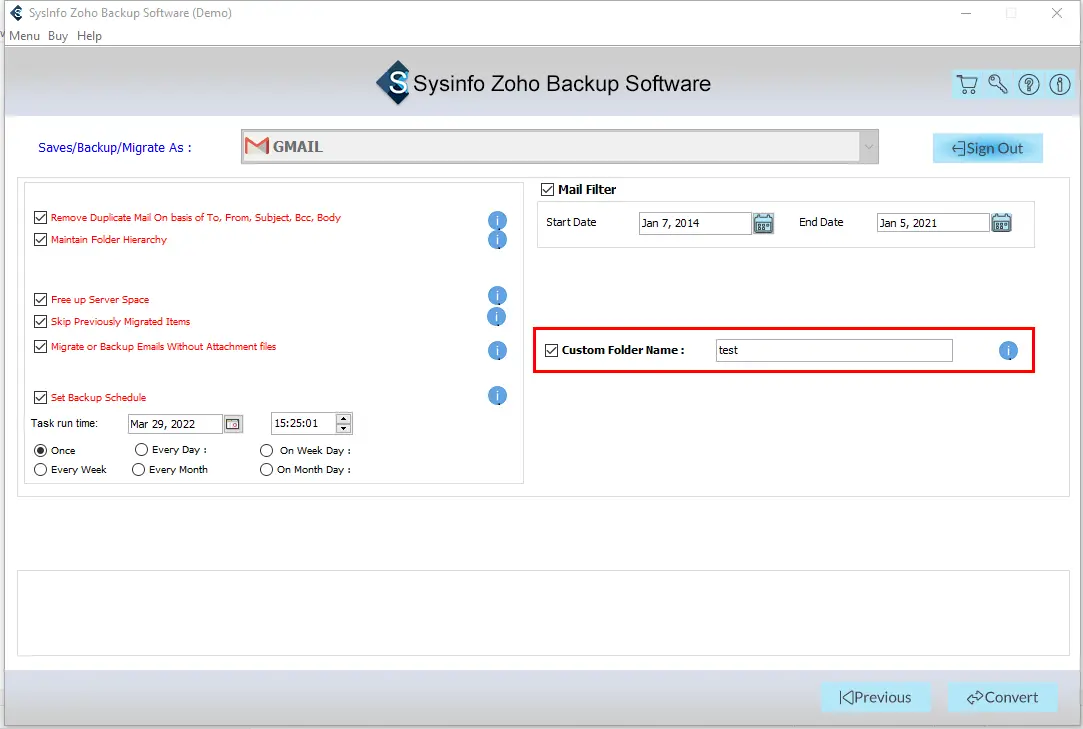Select the Every Week radio option
Viewport: 1083px width, 729px height.
pyautogui.click(x=41, y=469)
